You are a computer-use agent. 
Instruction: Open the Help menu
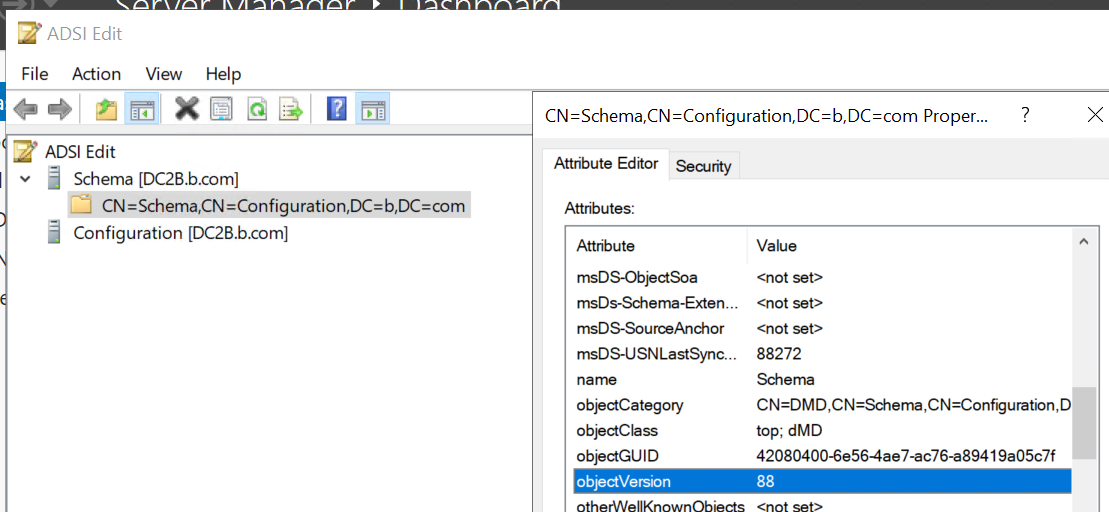click(223, 74)
